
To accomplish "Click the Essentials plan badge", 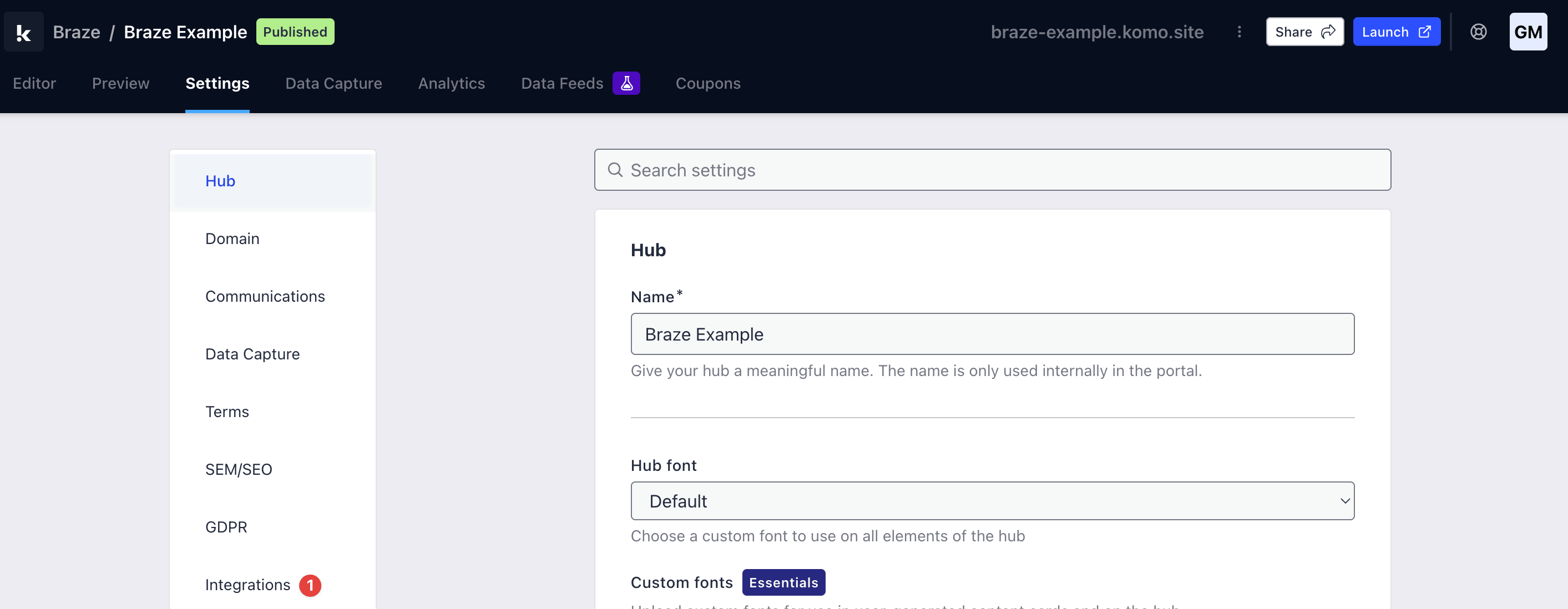I will (783, 582).
